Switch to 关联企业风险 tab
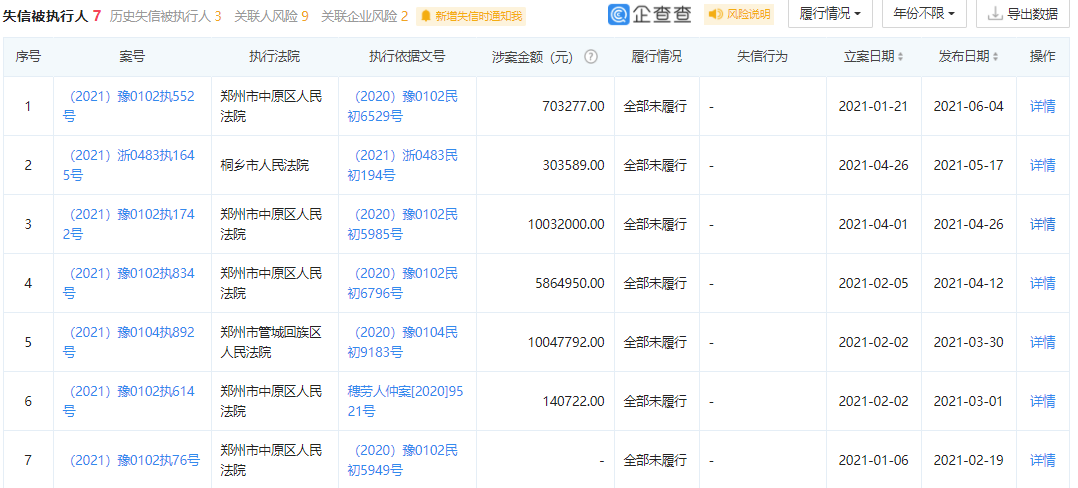The height and width of the screenshot is (488, 1078). coord(364,16)
